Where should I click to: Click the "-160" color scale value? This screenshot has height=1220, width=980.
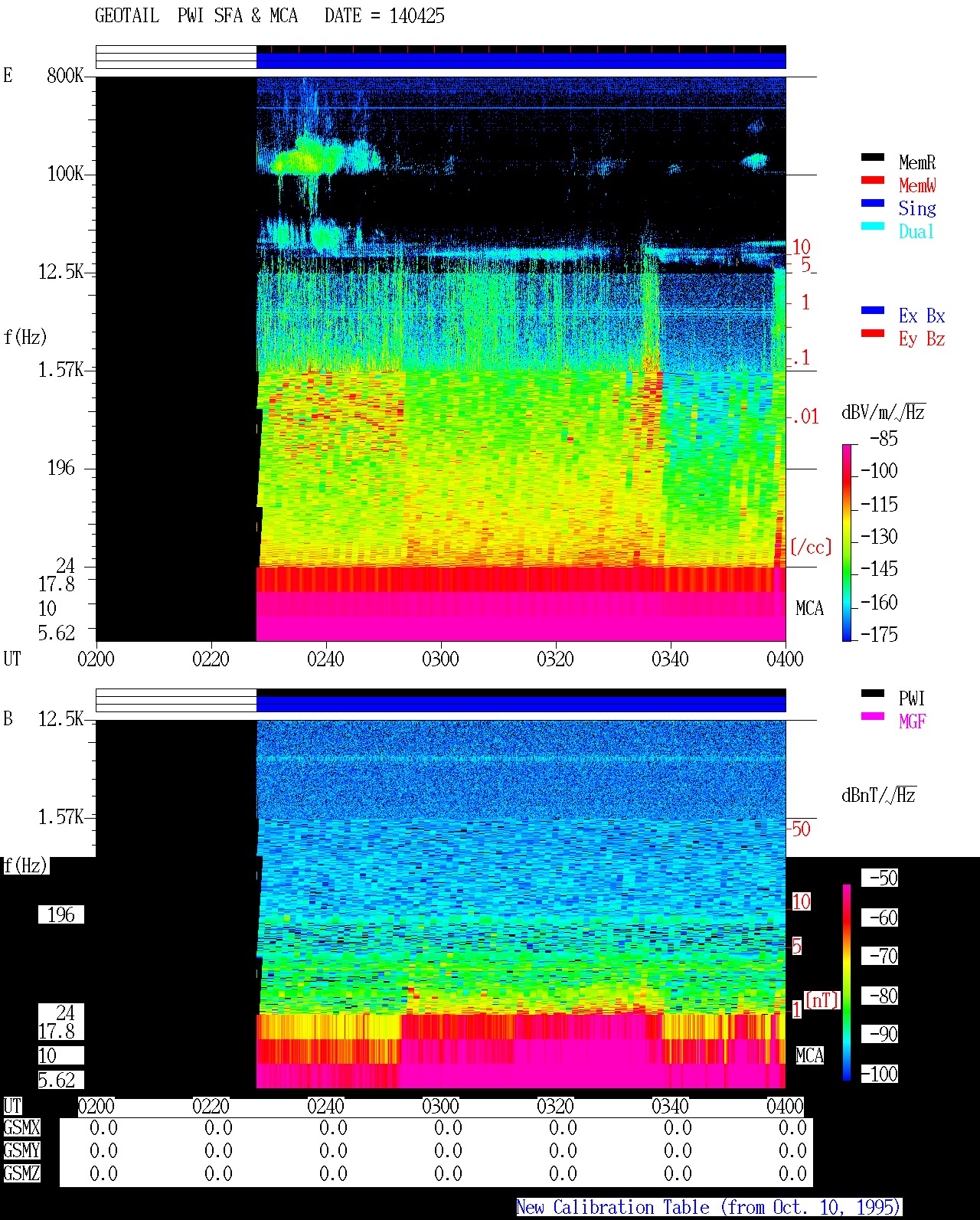879,603
